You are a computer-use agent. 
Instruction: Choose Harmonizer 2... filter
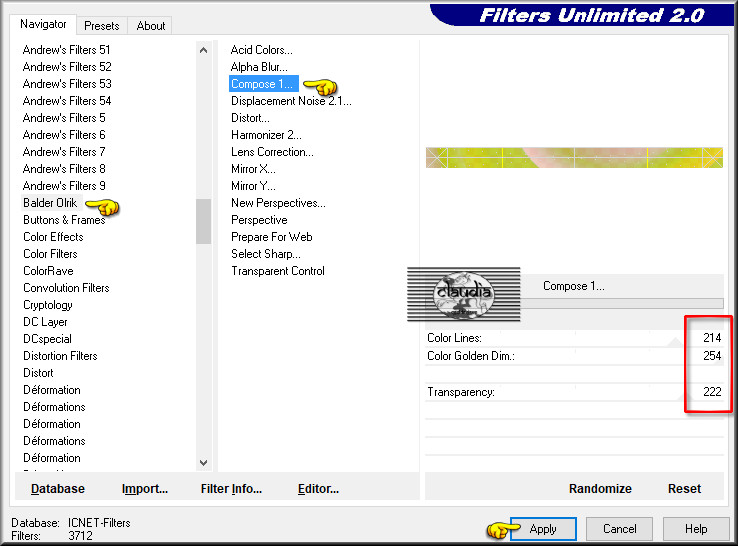pyautogui.click(x=266, y=135)
